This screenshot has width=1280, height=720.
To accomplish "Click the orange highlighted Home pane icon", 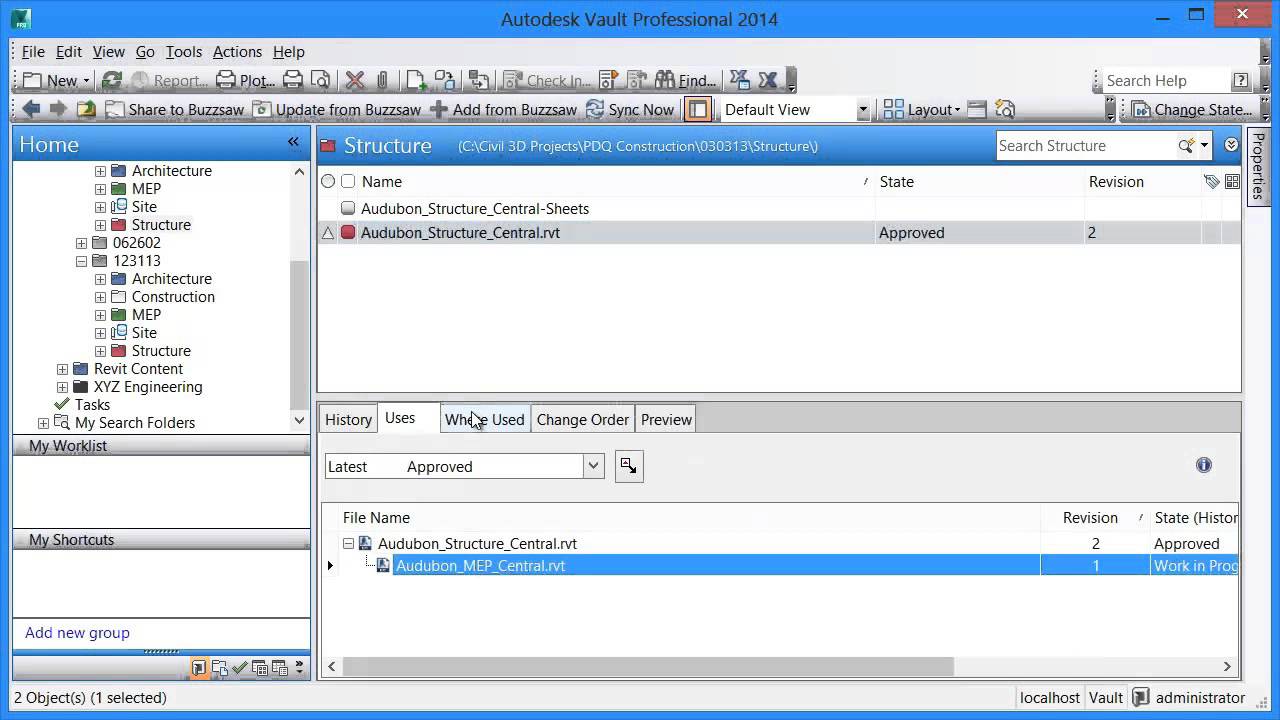I will (x=200, y=668).
